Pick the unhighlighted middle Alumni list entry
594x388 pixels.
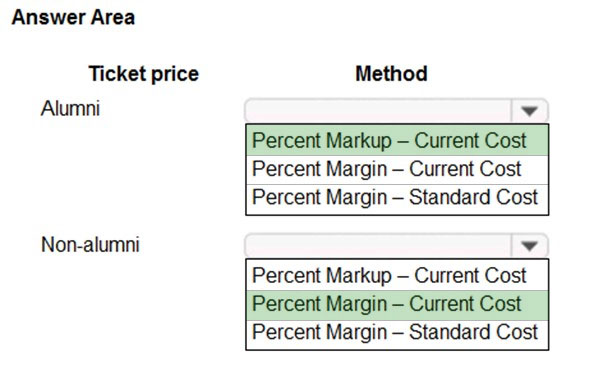[x=397, y=169]
